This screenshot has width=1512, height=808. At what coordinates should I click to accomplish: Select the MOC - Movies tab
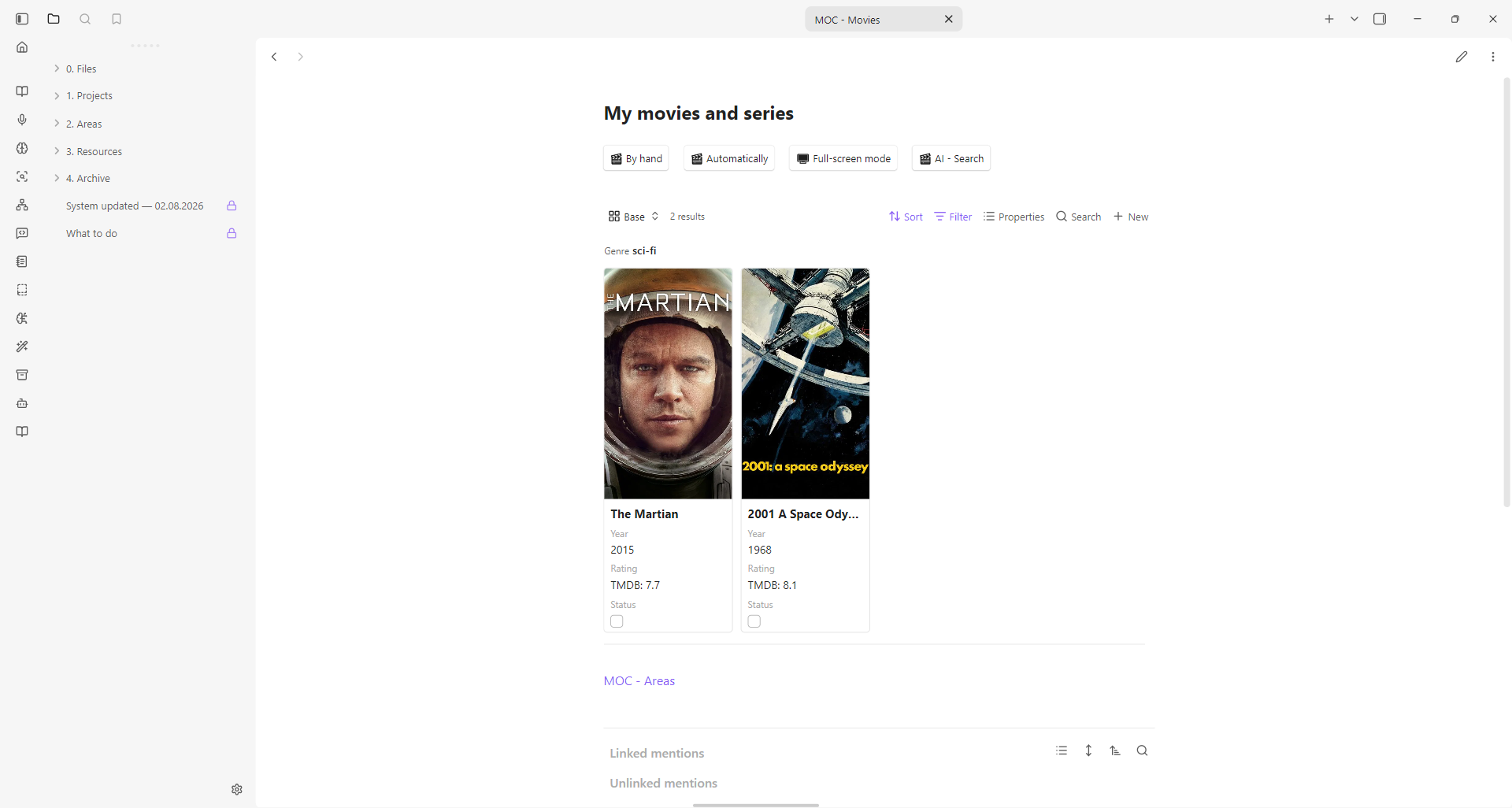[x=884, y=20]
